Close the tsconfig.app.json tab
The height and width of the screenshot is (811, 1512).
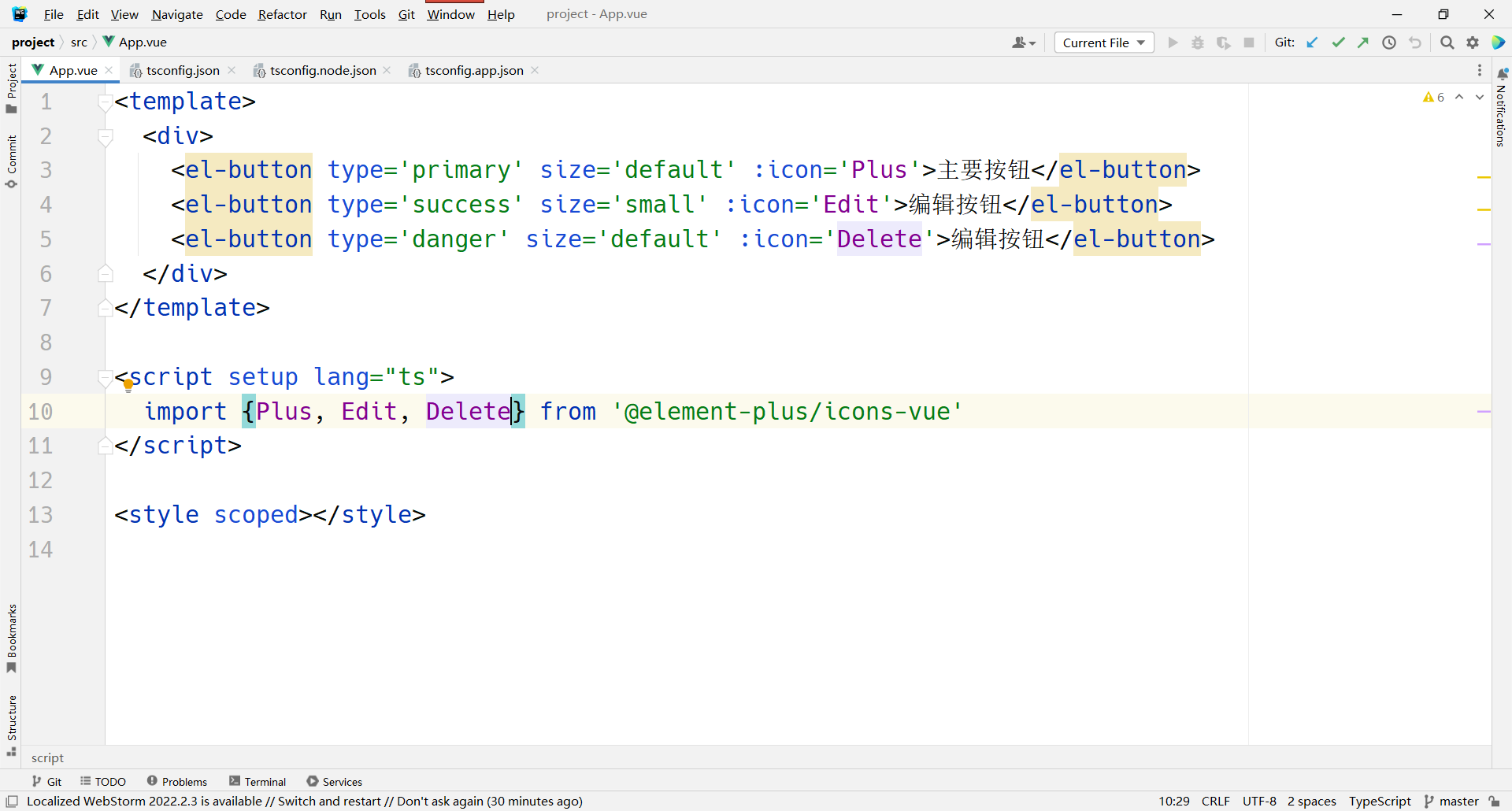click(535, 70)
